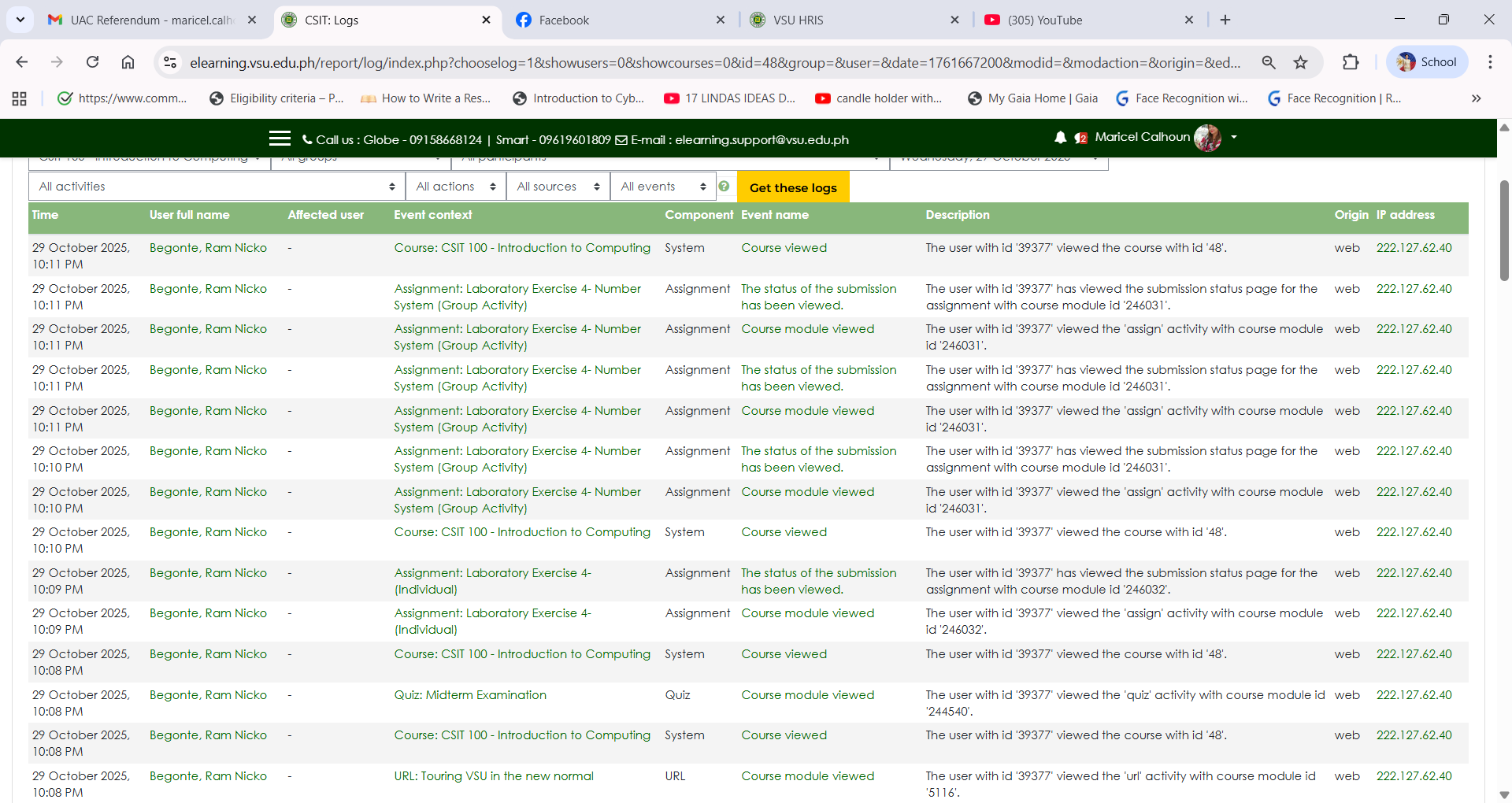Click the page vertical scrollbar thumb
Screen dimensions: 1512x803
(1504, 230)
